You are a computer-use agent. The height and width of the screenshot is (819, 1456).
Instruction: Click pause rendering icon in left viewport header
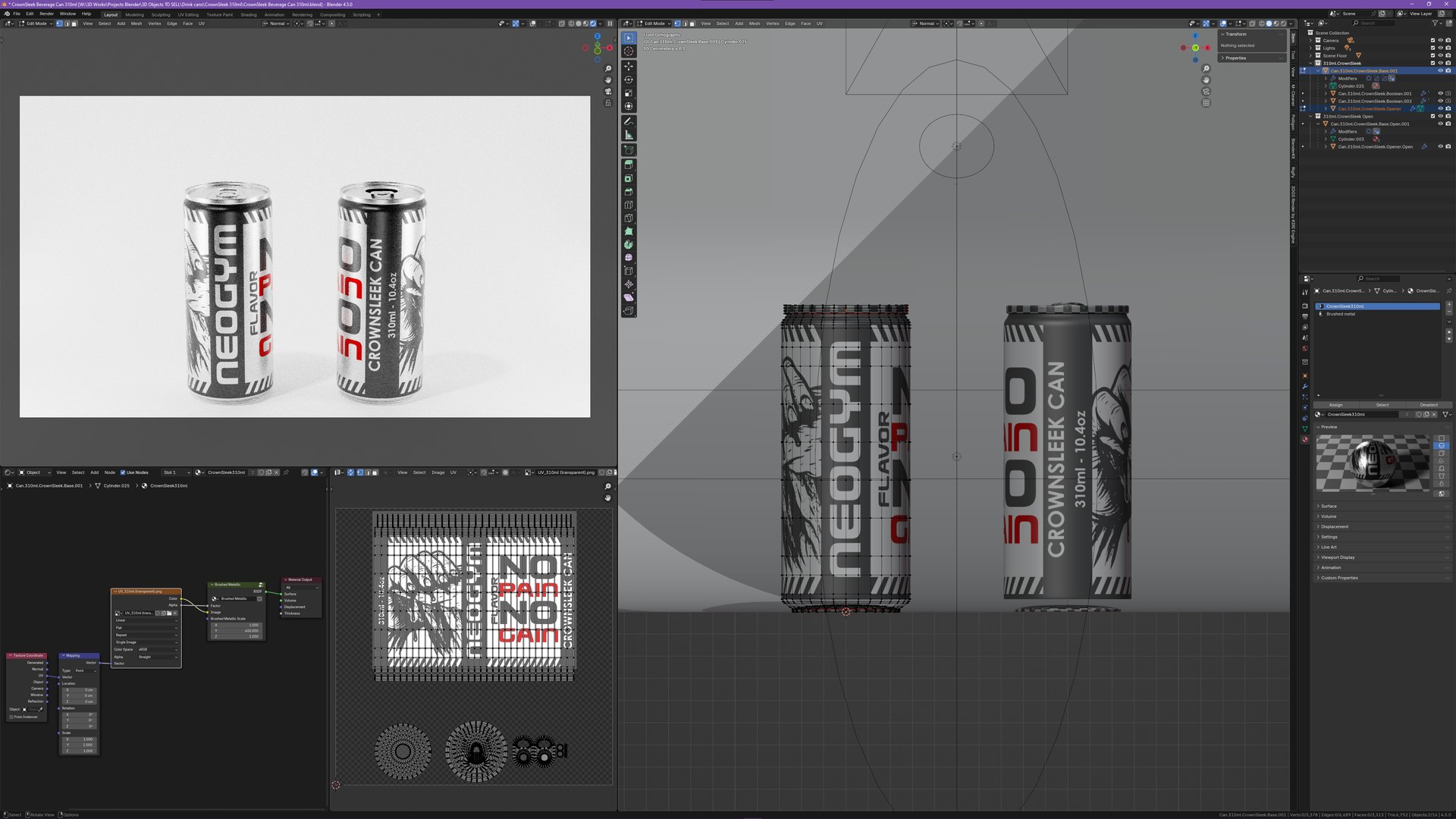pos(610,24)
